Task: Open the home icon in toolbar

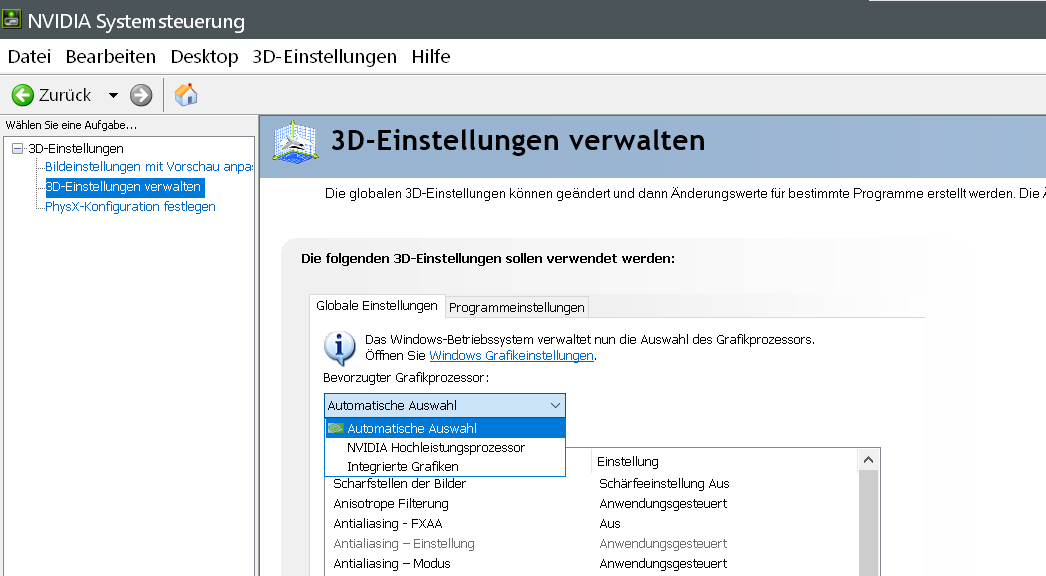Action: click(x=186, y=95)
